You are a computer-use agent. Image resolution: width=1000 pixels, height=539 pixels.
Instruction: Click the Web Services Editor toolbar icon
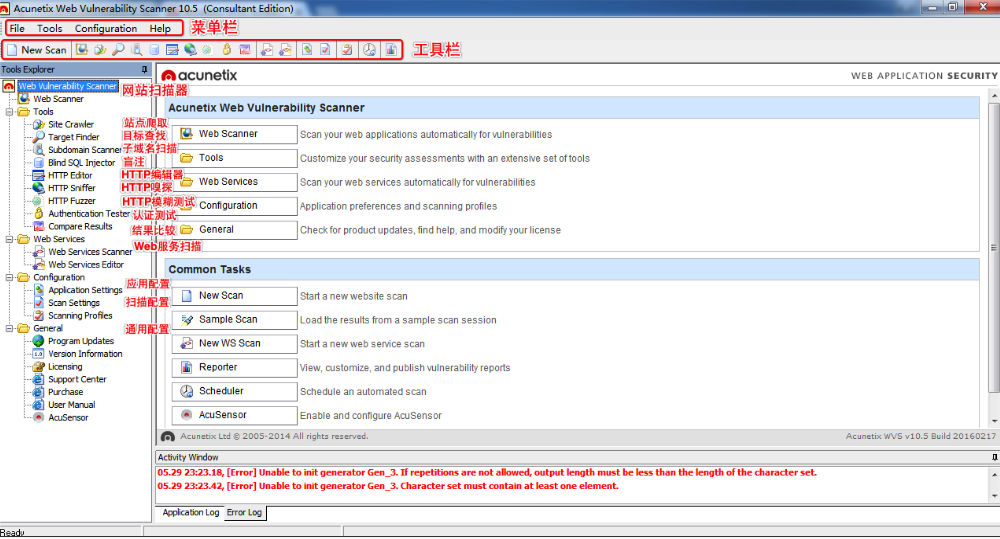(285, 50)
